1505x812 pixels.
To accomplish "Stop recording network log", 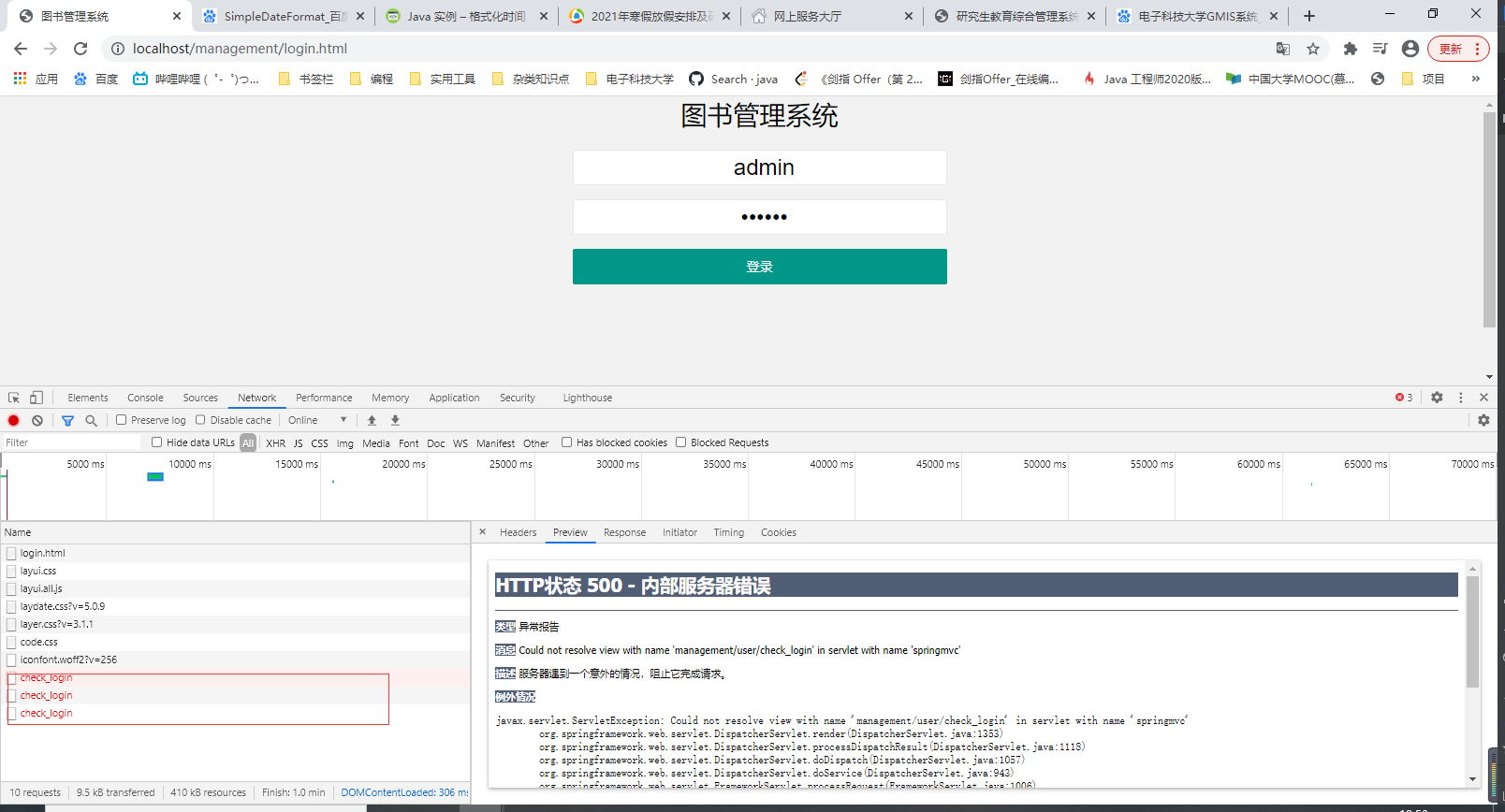I will click(x=14, y=420).
